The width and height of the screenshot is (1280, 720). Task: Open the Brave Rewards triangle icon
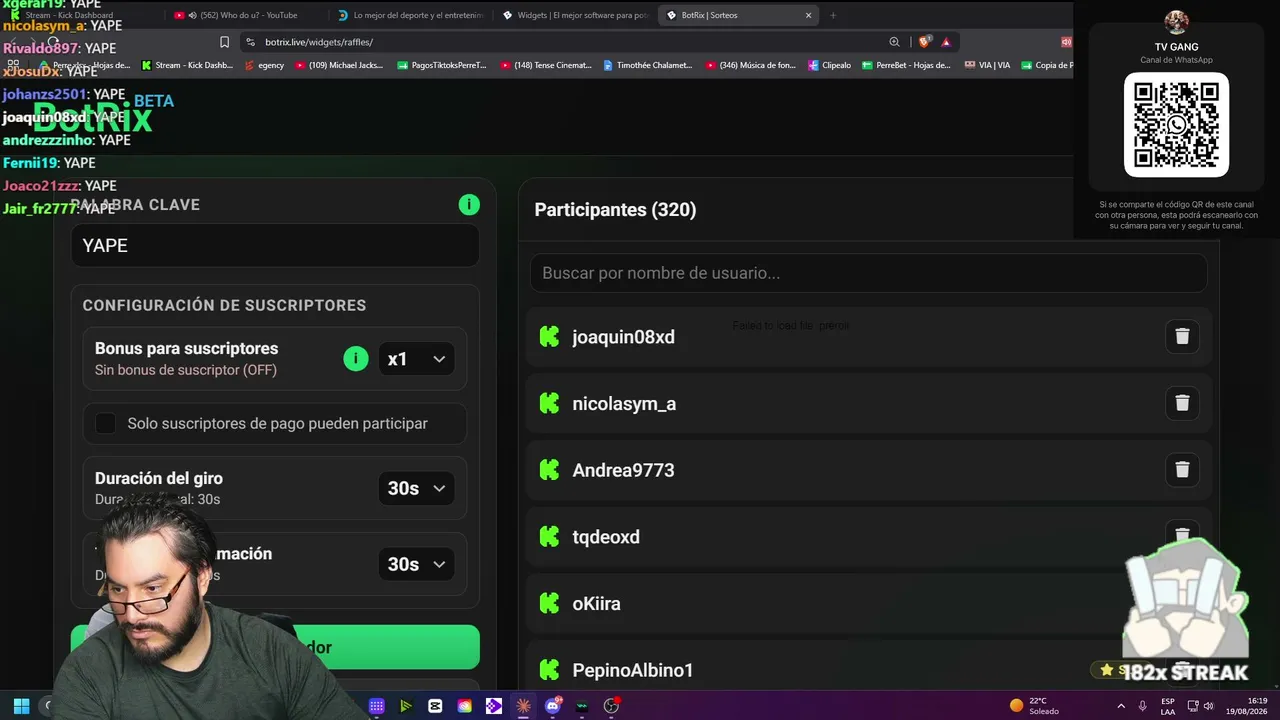[946, 42]
